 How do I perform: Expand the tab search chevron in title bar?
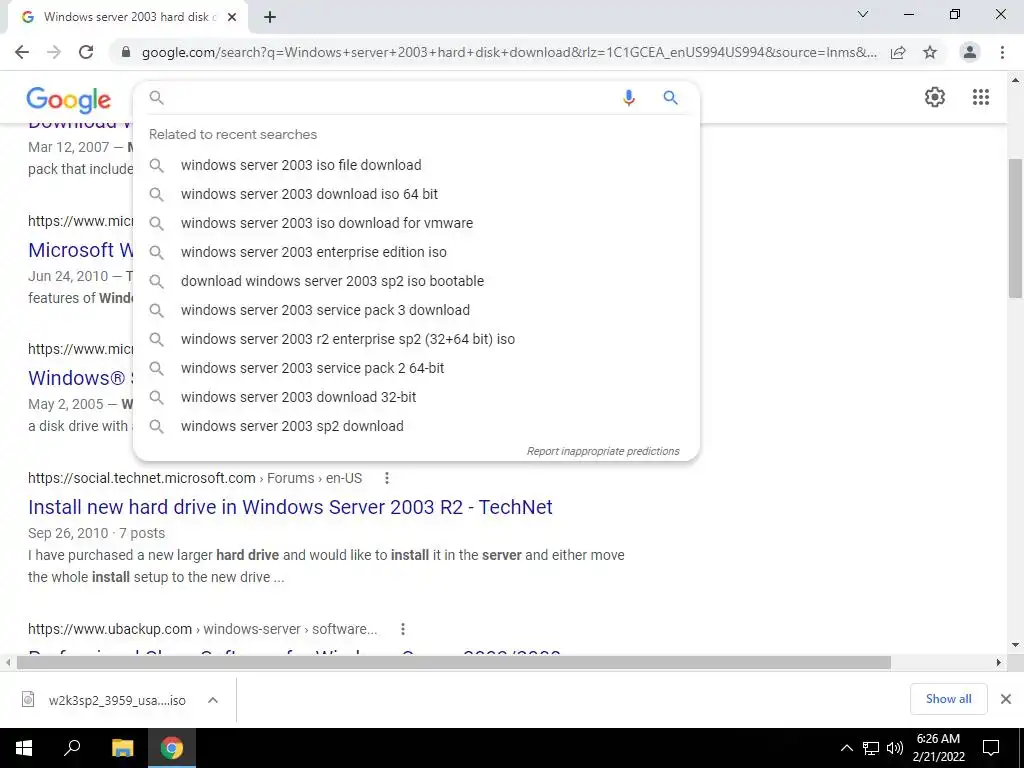863,14
